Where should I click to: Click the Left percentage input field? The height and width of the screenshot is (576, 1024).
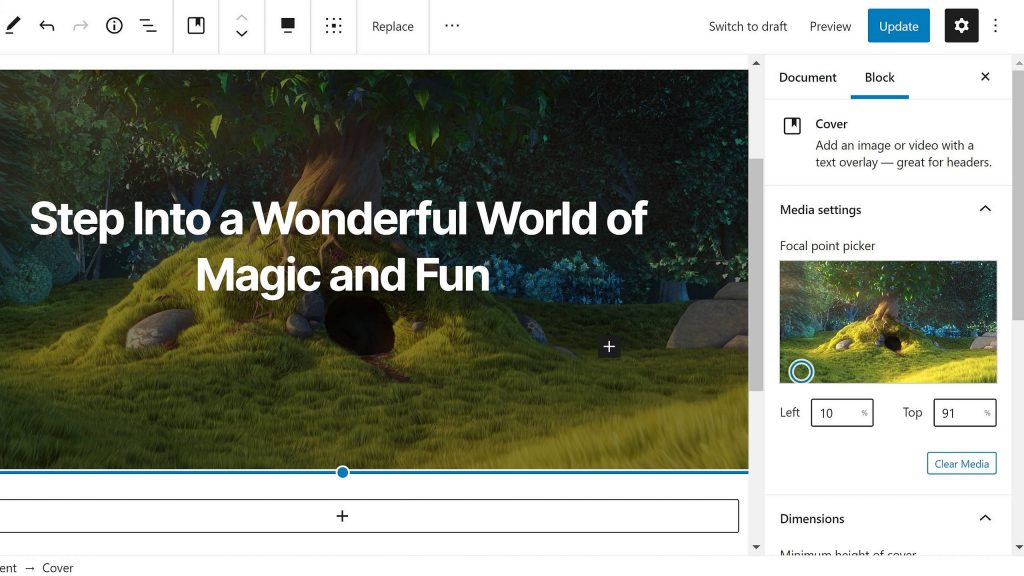click(835, 413)
